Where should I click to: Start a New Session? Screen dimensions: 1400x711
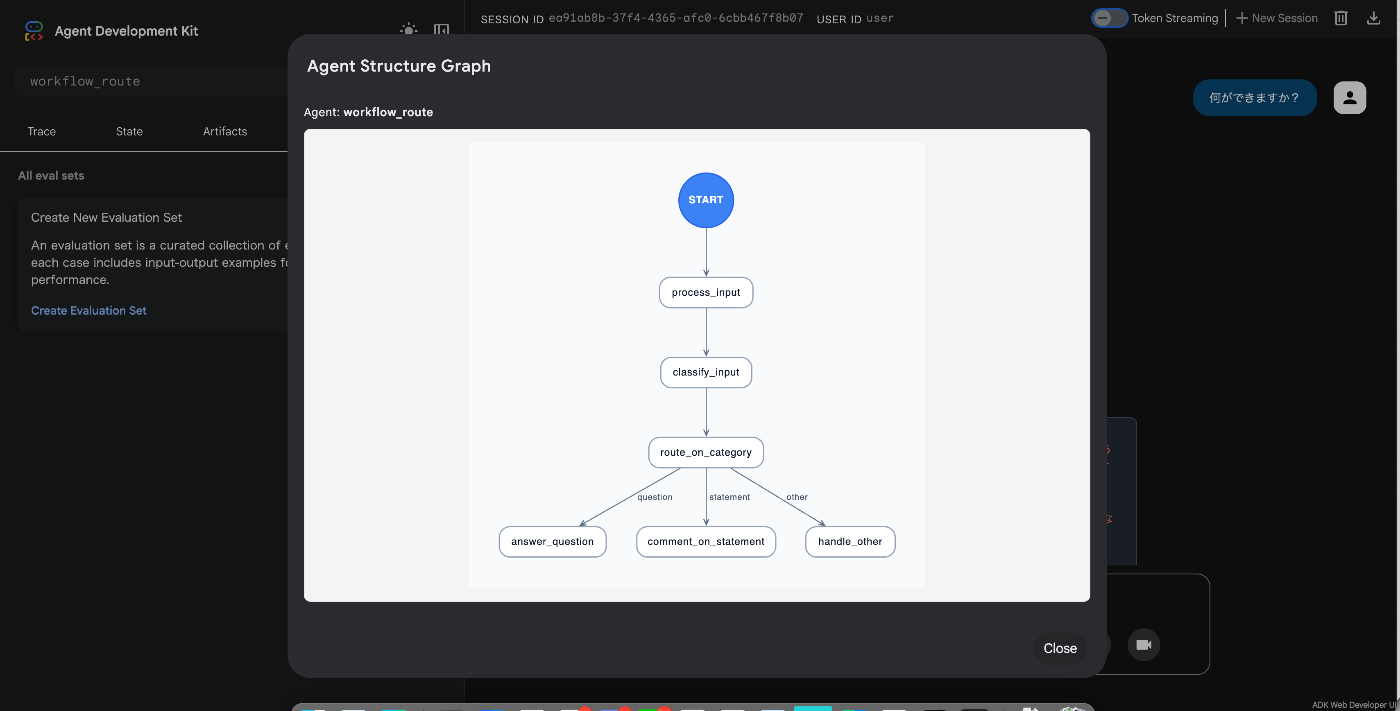(1277, 18)
